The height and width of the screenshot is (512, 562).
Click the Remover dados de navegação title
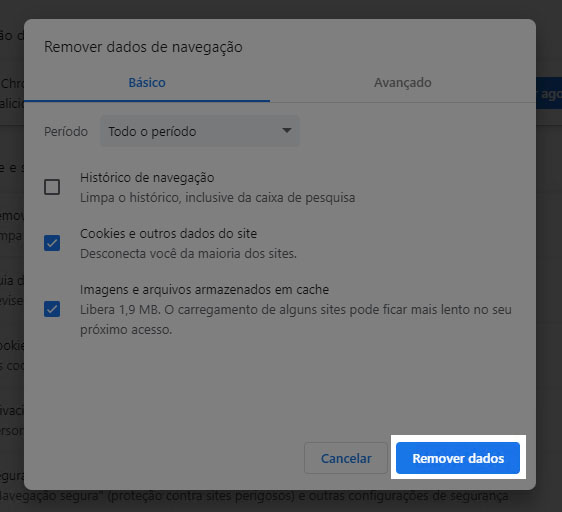[x=143, y=47]
